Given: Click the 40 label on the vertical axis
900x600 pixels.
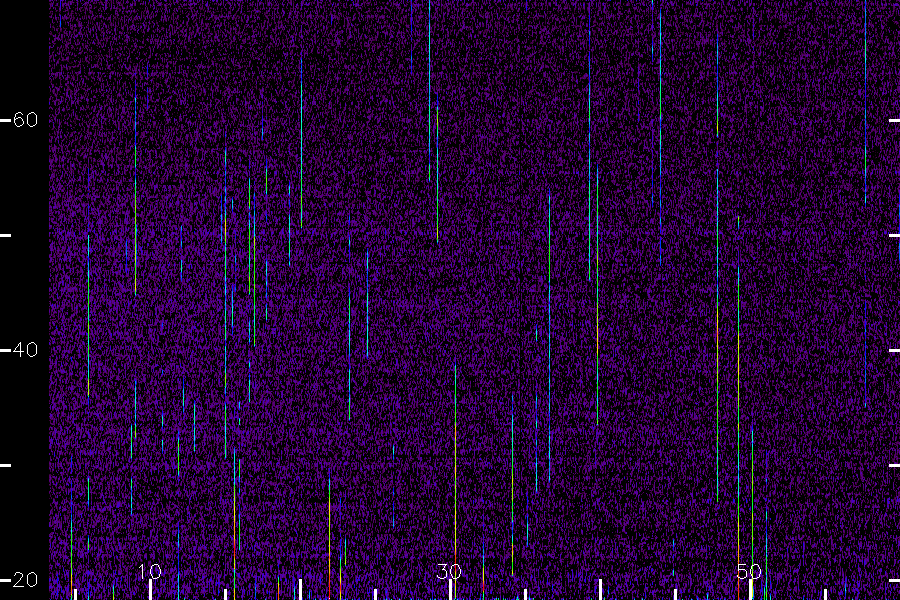Looking at the screenshot, I should coord(25,350).
